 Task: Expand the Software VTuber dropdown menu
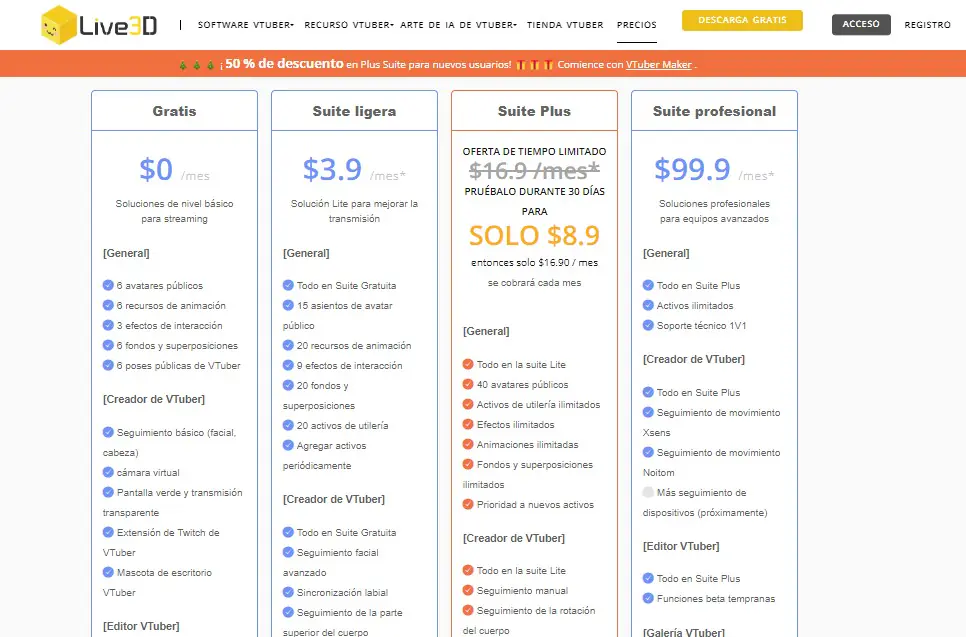(246, 24)
